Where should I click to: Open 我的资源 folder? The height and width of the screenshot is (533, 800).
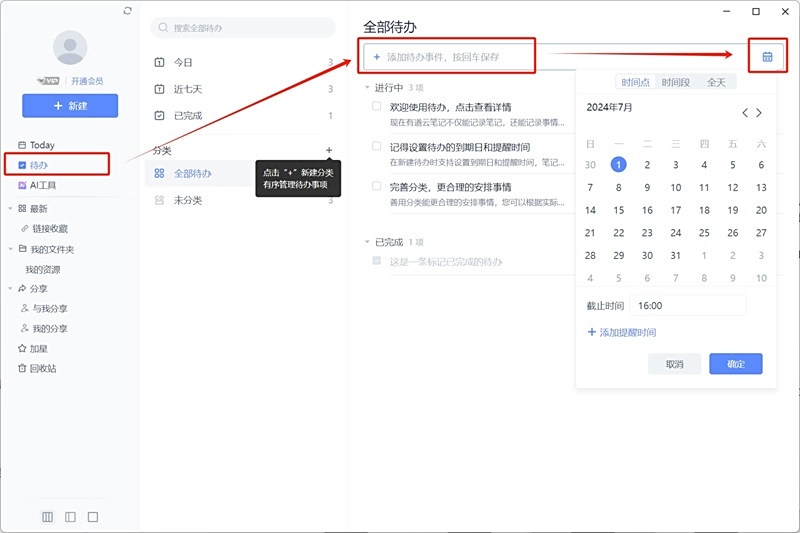click(43, 269)
